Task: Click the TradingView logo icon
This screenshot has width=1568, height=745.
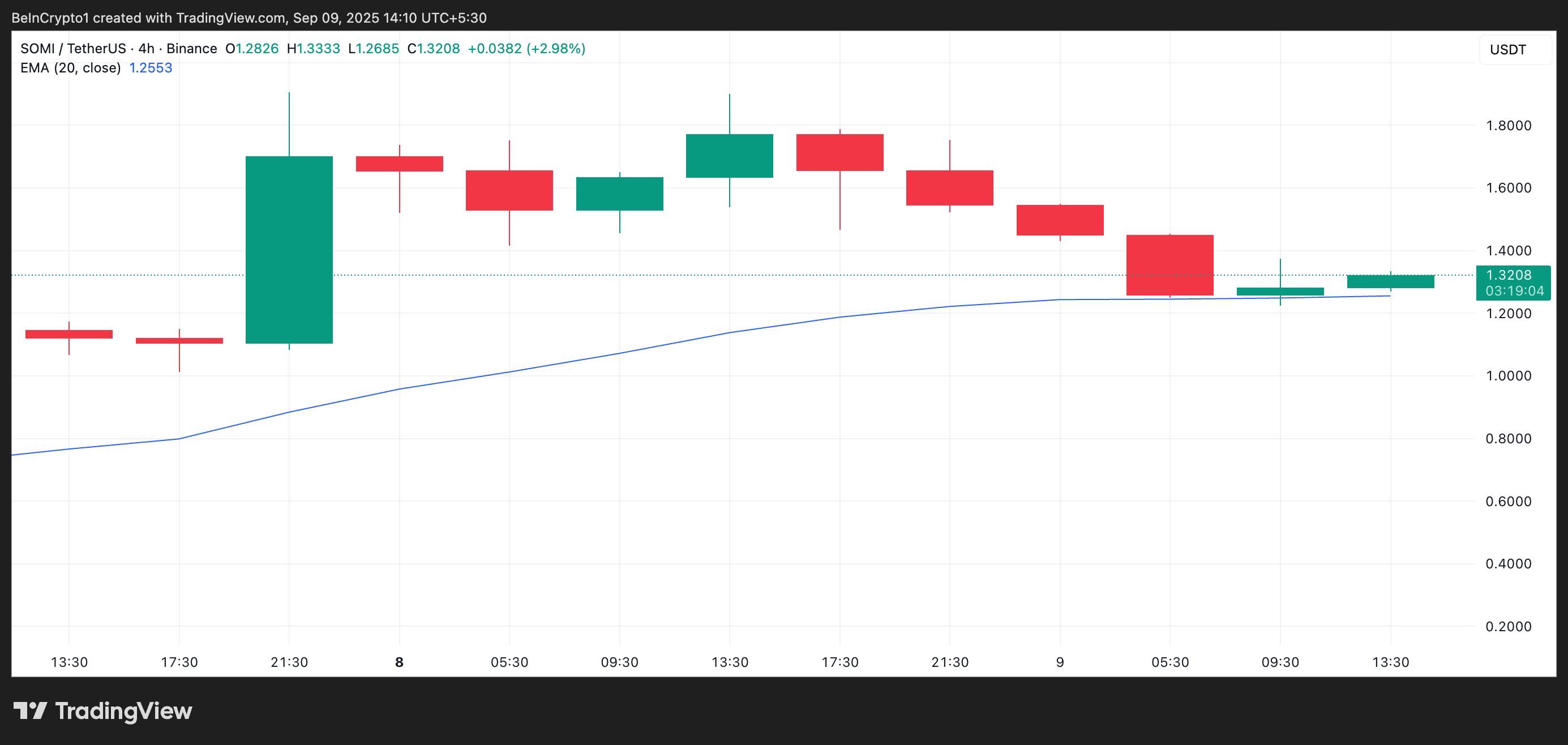Action: click(30, 710)
